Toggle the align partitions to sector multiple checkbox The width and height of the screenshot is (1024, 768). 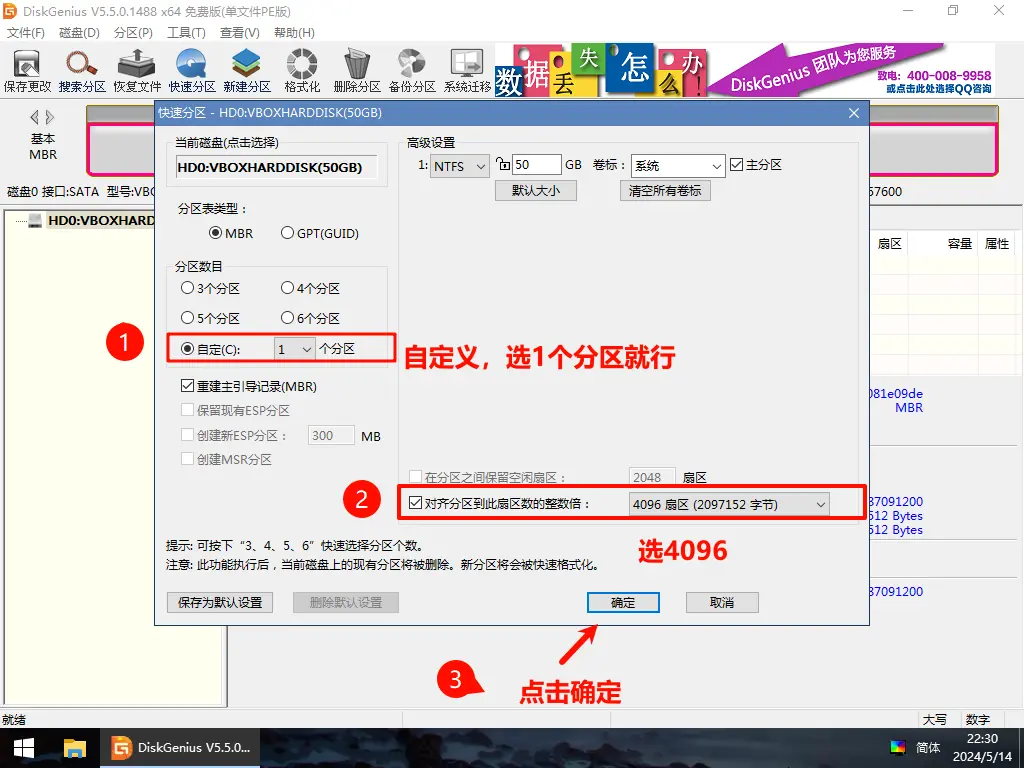499,504
